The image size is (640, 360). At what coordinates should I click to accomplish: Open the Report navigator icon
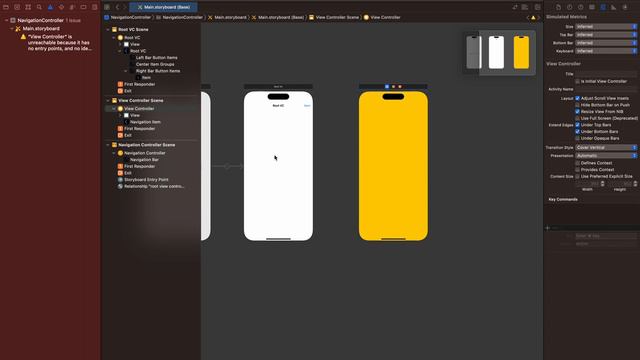(x=94, y=7)
